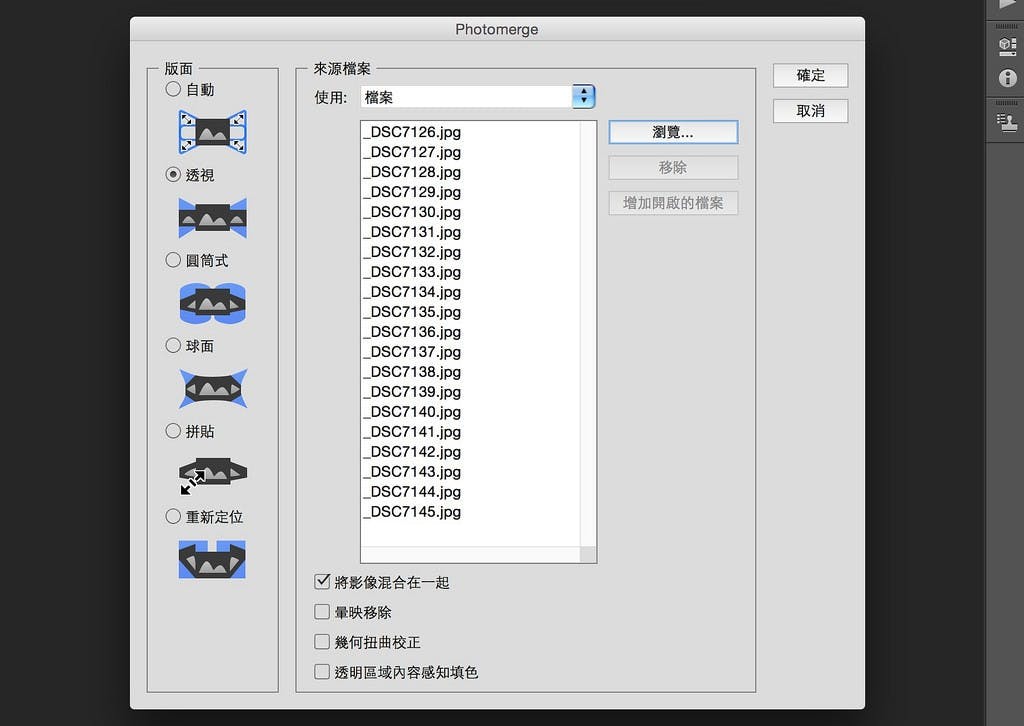The width and height of the screenshot is (1024, 726).
Task: Open the 使用 source type dropdown
Action: [583, 97]
